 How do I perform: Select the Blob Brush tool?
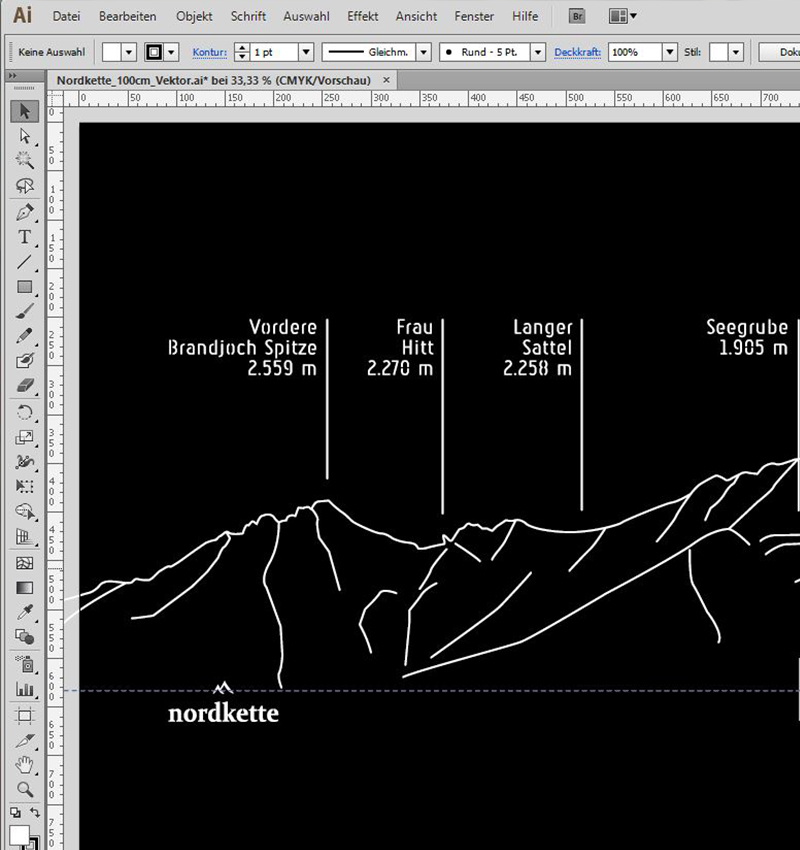[x=24, y=360]
